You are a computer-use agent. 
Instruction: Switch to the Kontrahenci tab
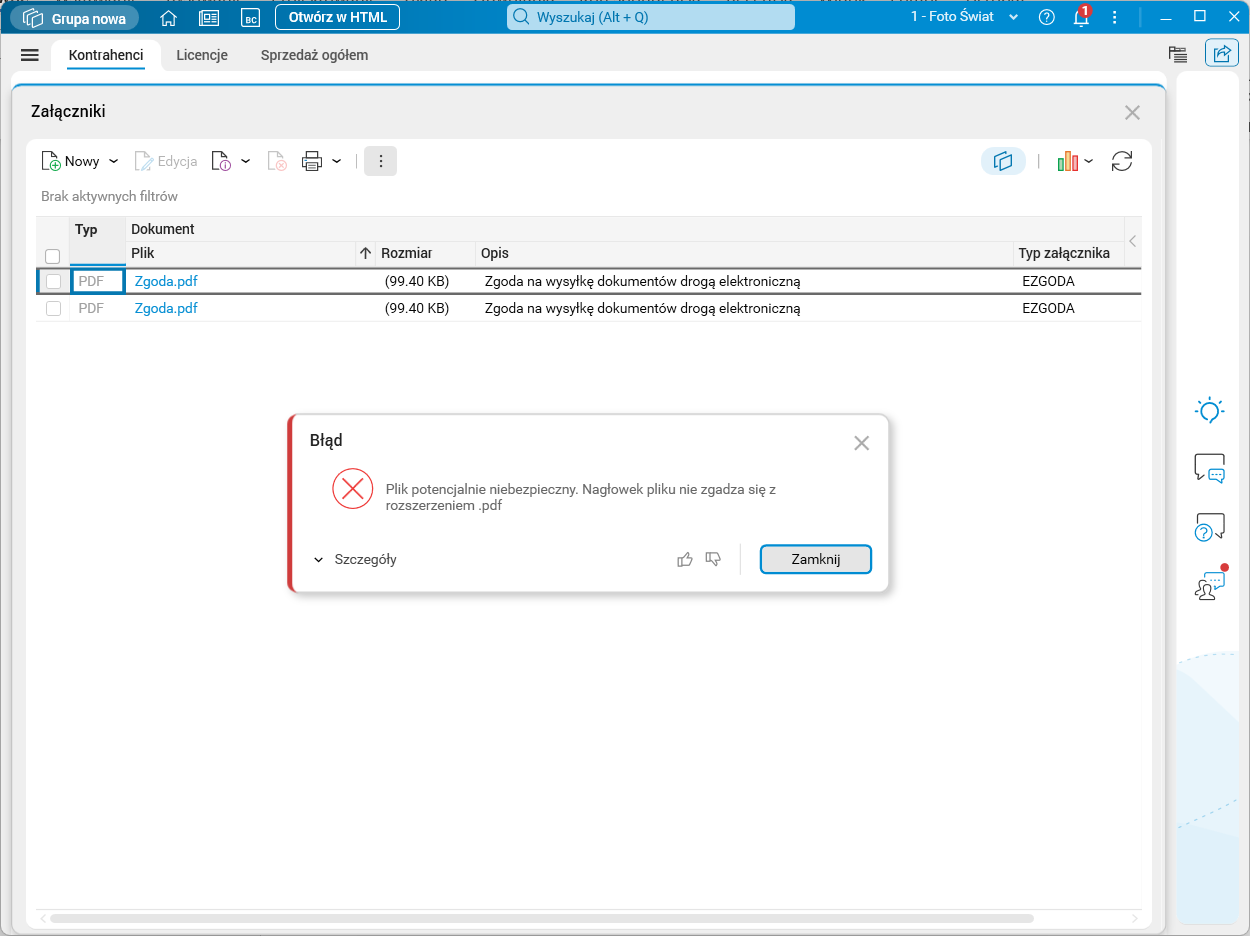click(106, 55)
